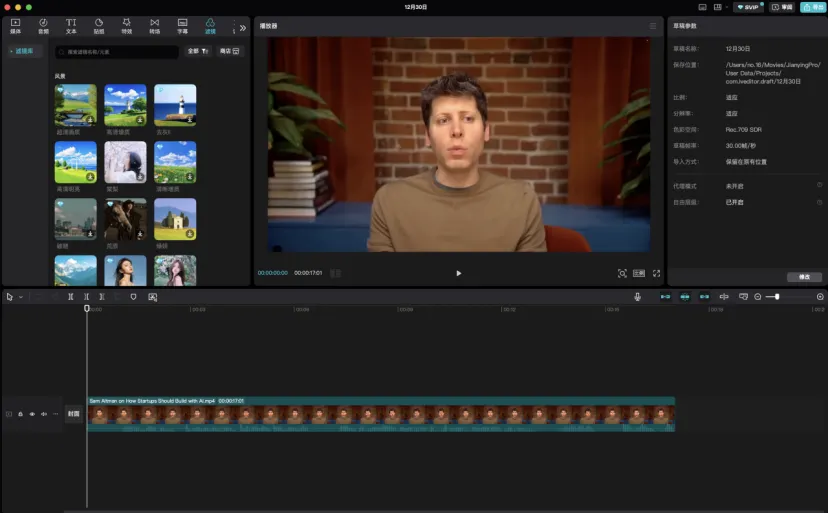Screen dimensions: 828x513
Task: Download the windmill blue sky filter
Action: tap(90, 177)
